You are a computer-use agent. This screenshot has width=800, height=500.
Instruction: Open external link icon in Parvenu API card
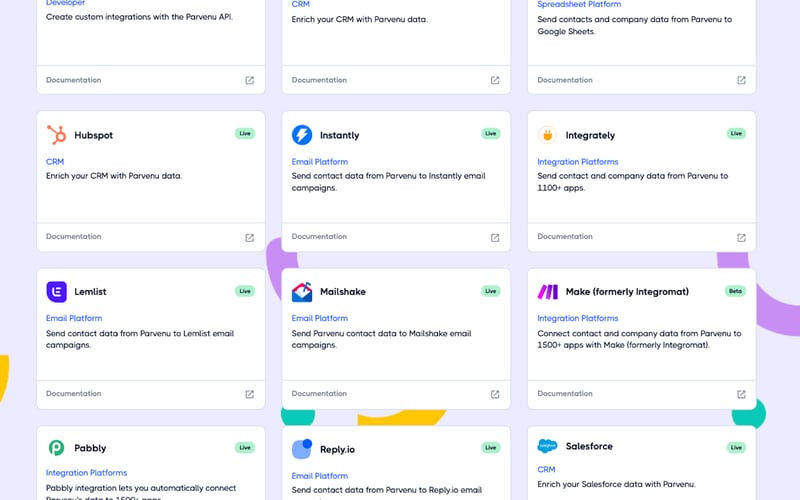tap(249, 80)
